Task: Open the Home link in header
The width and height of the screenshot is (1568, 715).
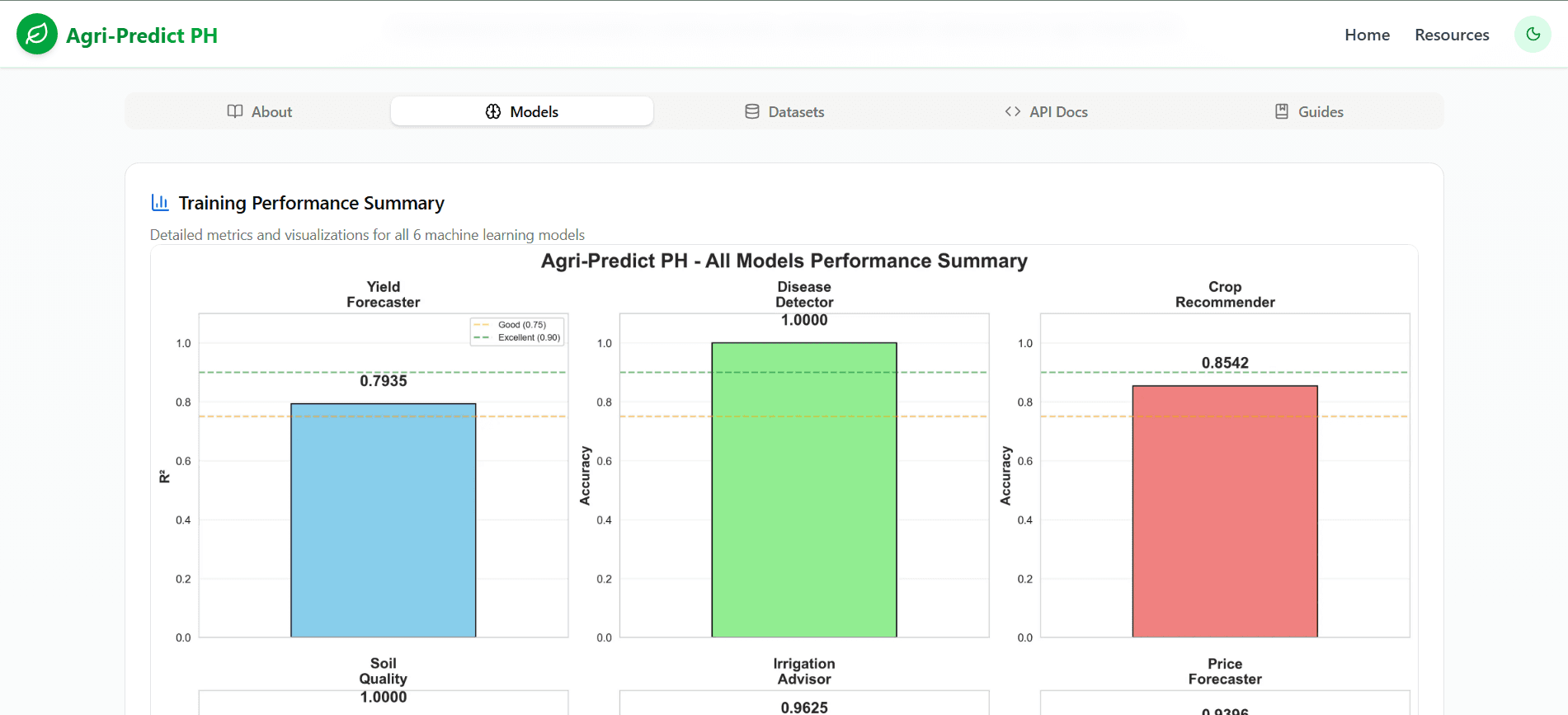Action: [1367, 35]
